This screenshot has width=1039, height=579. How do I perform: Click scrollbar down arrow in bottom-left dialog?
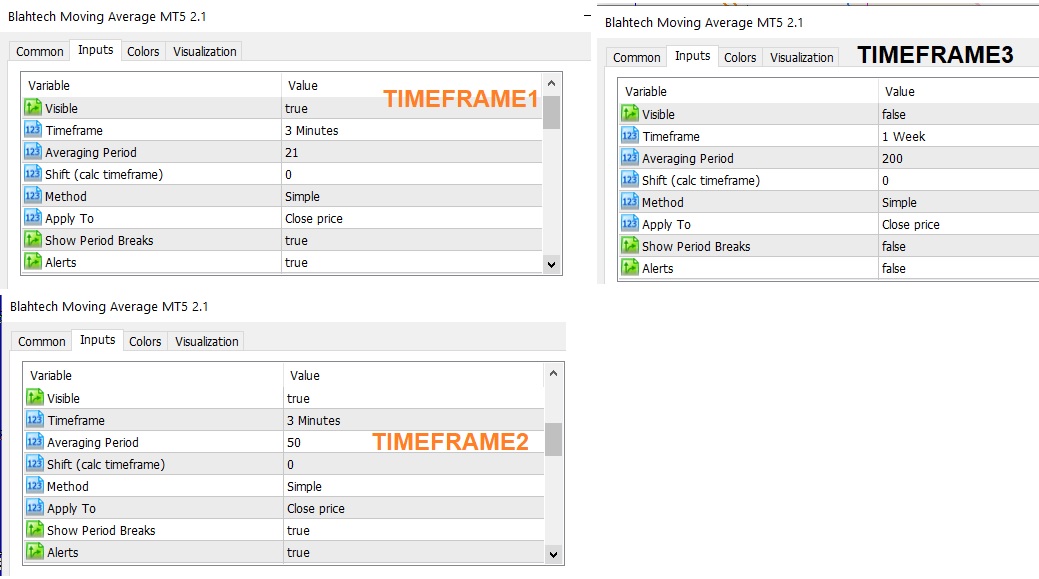(x=553, y=554)
